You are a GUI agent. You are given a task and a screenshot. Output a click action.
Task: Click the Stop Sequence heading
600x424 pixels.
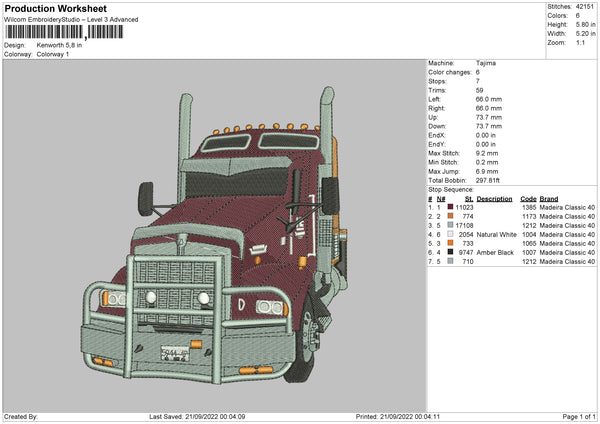pos(450,188)
